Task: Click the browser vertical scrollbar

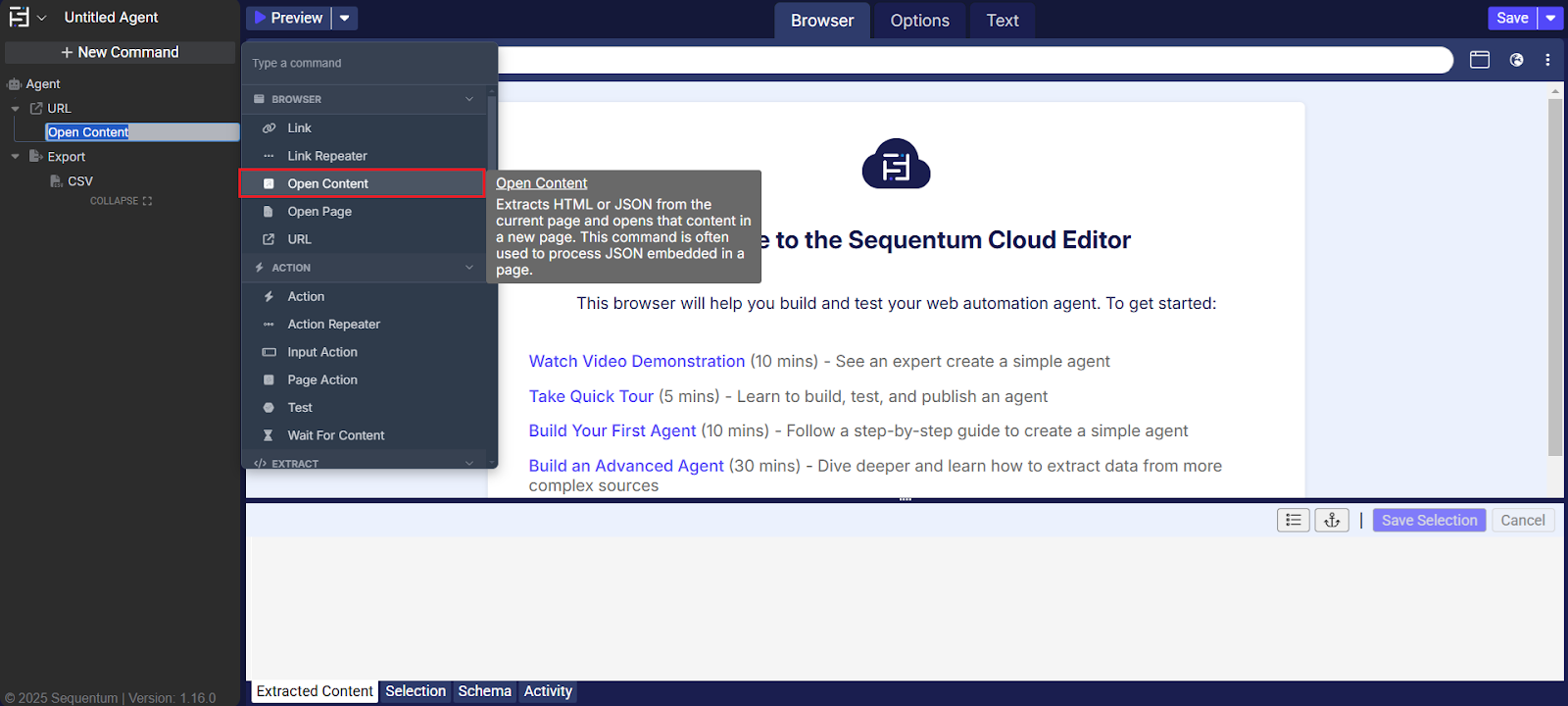Action: point(1555,277)
